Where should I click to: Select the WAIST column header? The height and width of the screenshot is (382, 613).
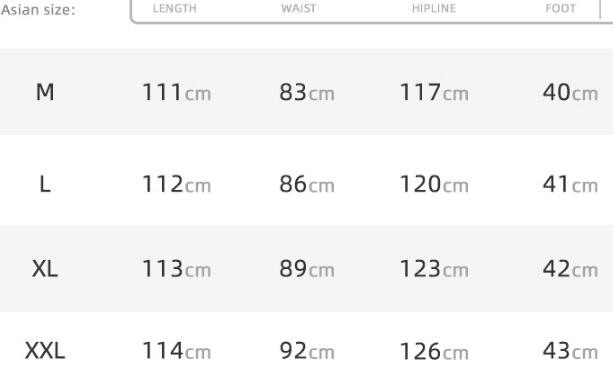coord(298,9)
